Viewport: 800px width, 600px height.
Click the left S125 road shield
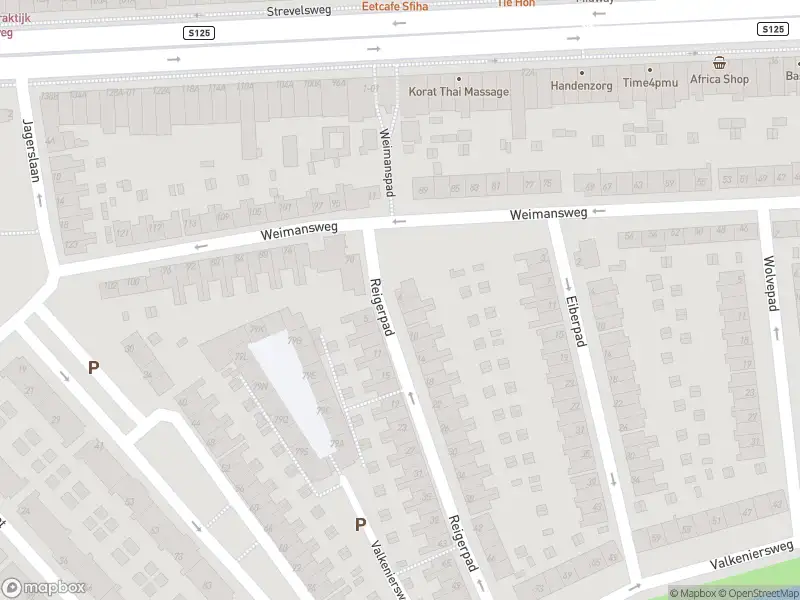pyautogui.click(x=199, y=33)
